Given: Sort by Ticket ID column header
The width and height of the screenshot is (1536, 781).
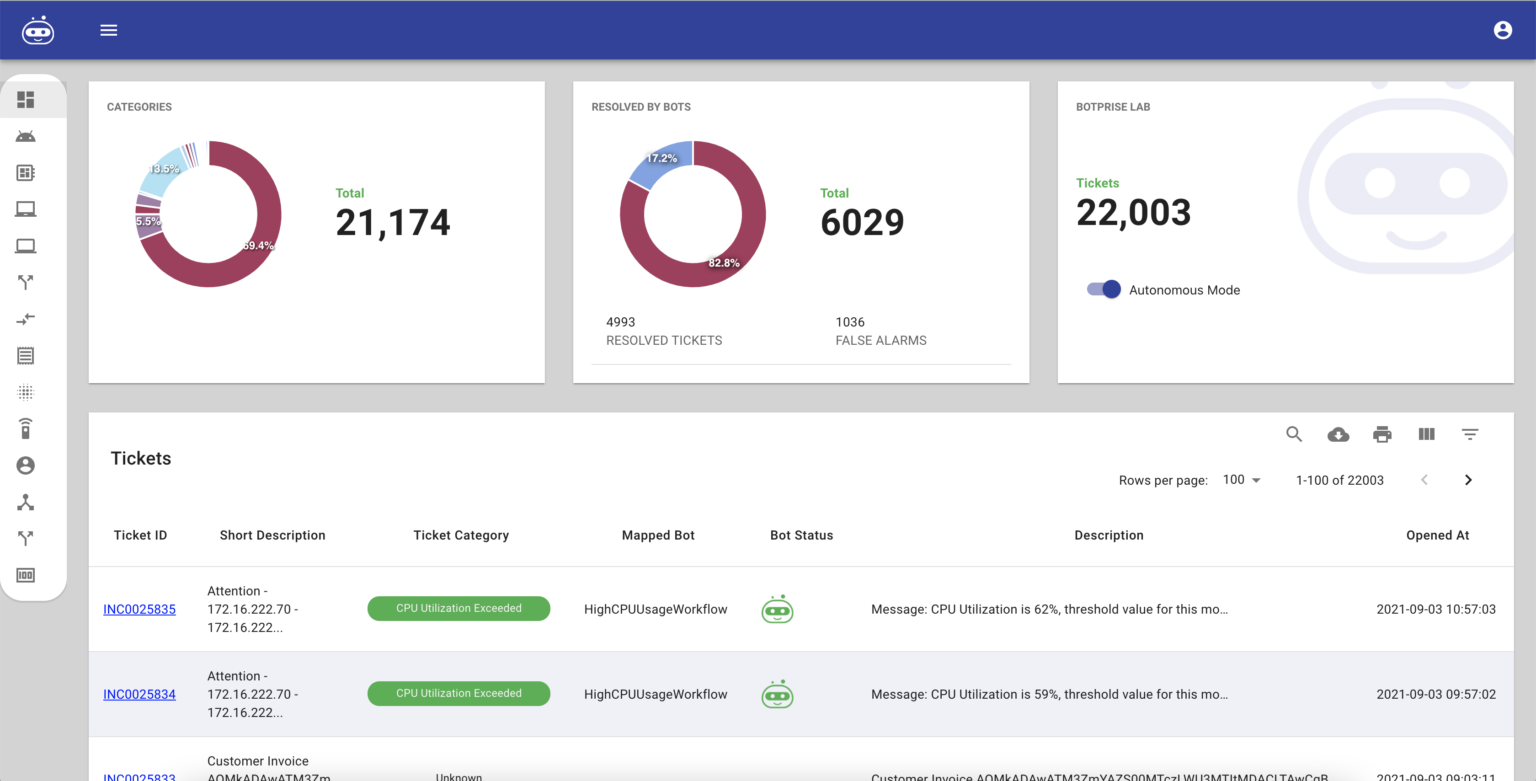Looking at the screenshot, I should 140,535.
